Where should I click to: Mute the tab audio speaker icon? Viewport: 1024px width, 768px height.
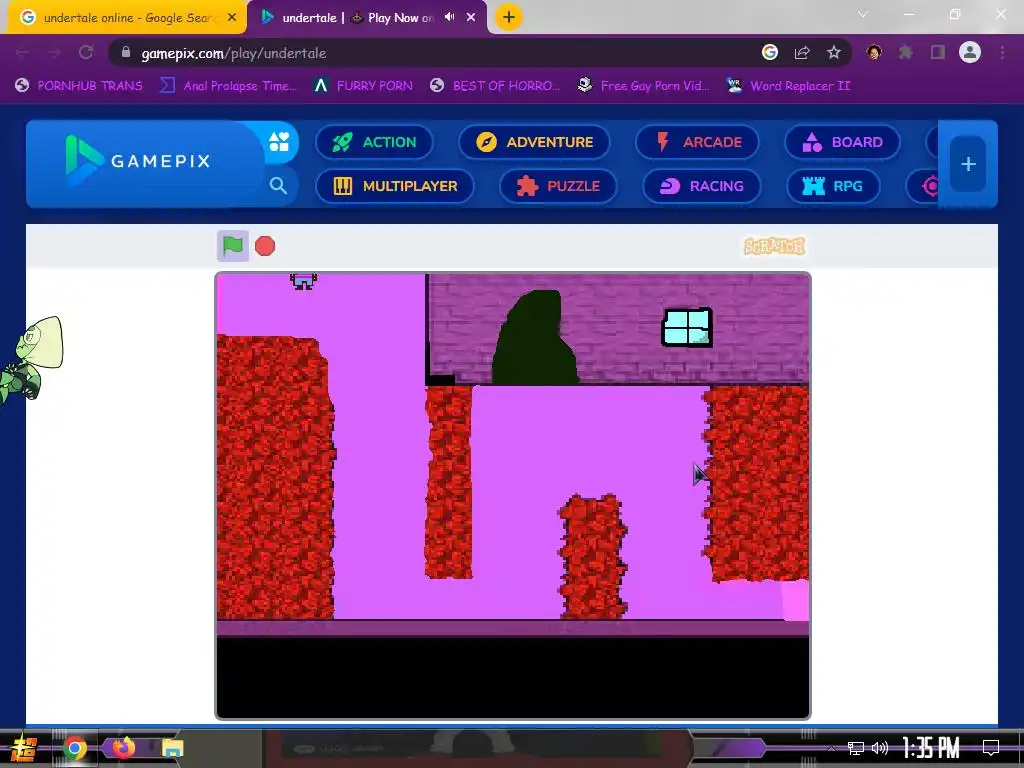click(449, 17)
